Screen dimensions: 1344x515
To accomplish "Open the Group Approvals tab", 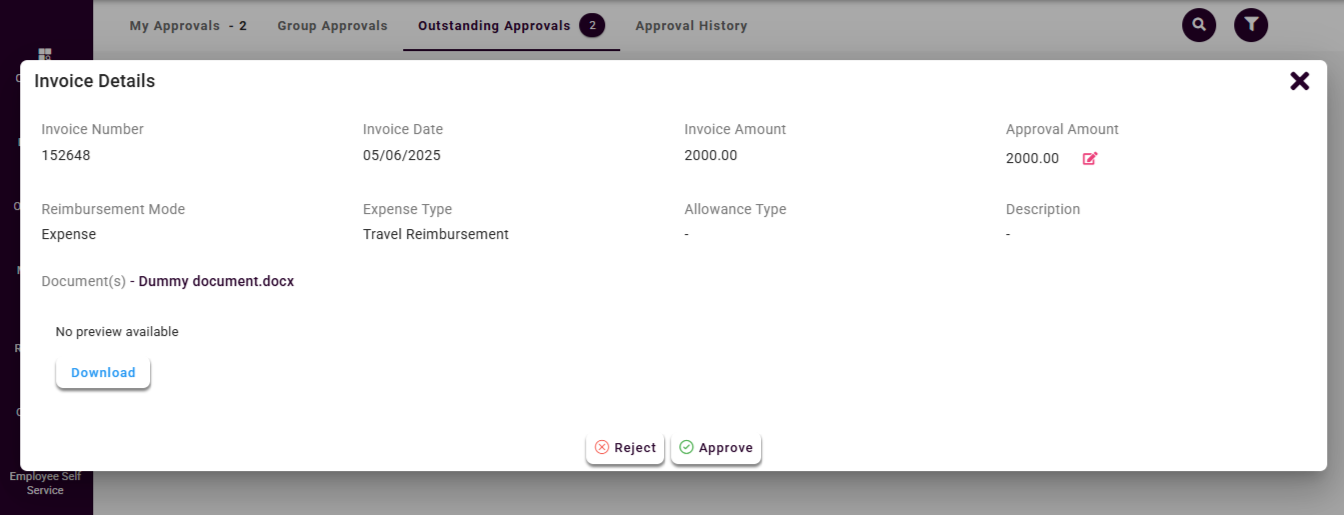I will click(x=332, y=26).
